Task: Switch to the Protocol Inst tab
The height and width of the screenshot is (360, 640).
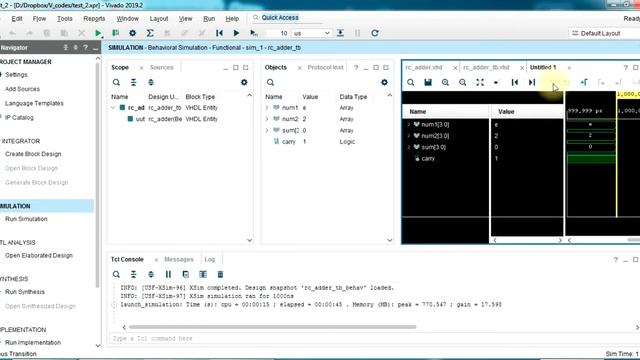Action: point(325,67)
